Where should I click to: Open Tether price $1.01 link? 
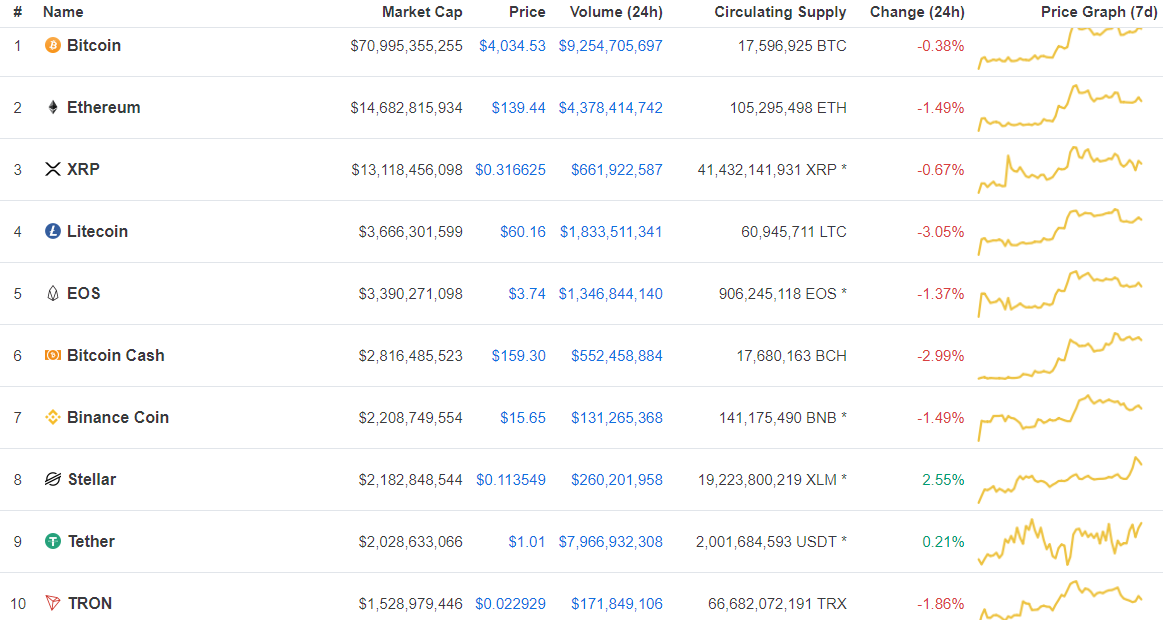(x=527, y=541)
